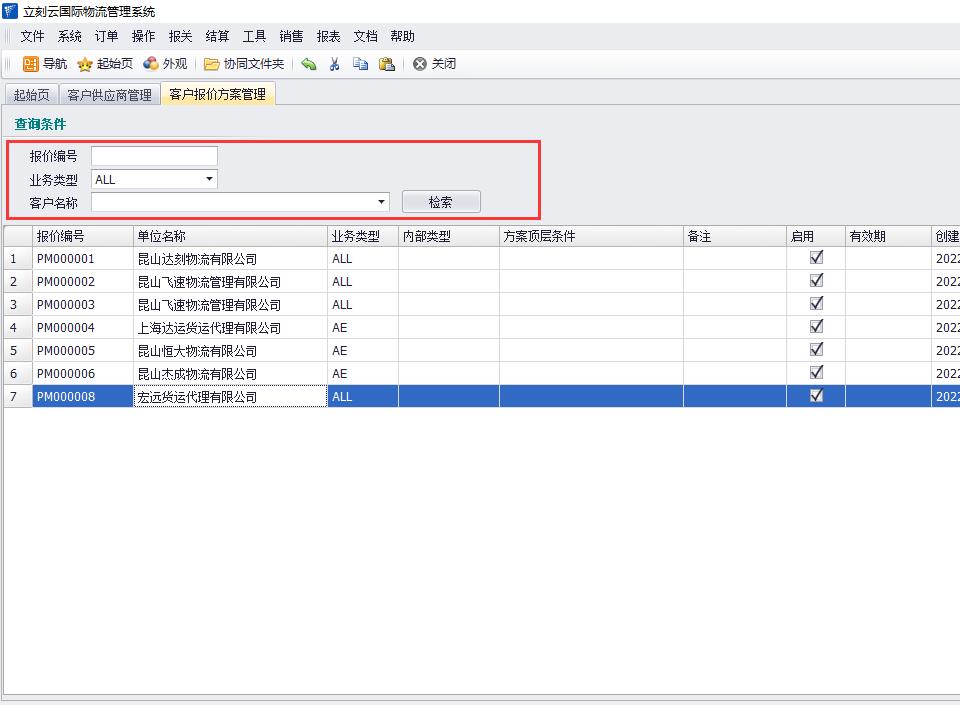Click the green undo arrow icon
The width and height of the screenshot is (960, 705).
[x=309, y=64]
